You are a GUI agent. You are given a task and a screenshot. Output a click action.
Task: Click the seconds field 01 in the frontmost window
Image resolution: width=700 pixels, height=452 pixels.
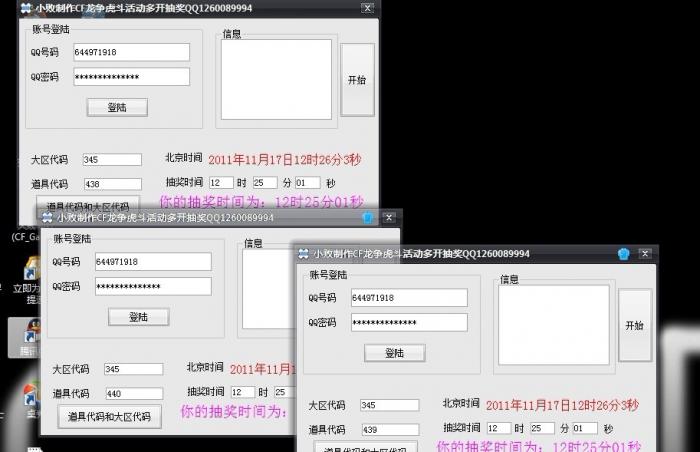tap(585, 428)
